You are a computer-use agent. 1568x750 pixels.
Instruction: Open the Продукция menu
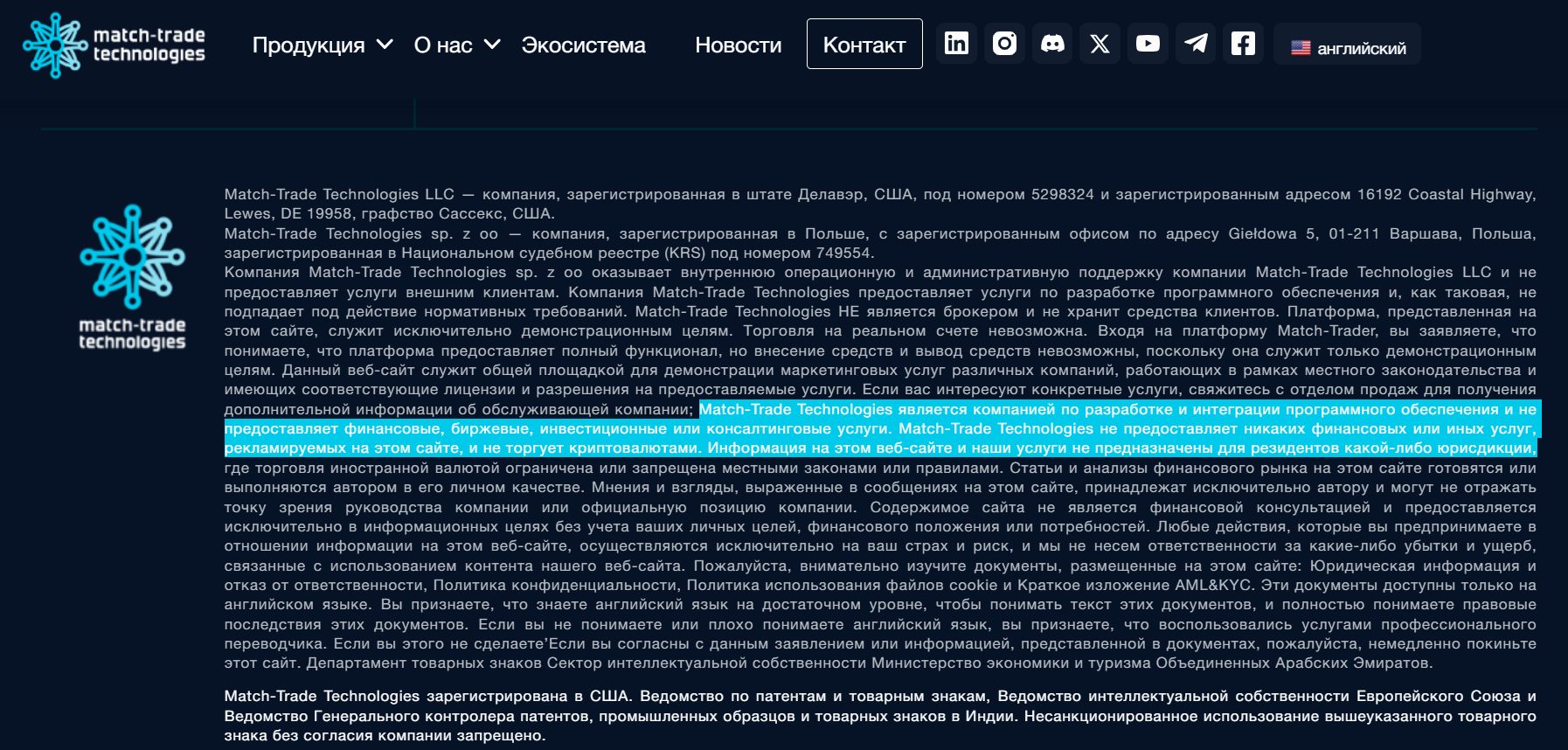pyautogui.click(x=309, y=45)
